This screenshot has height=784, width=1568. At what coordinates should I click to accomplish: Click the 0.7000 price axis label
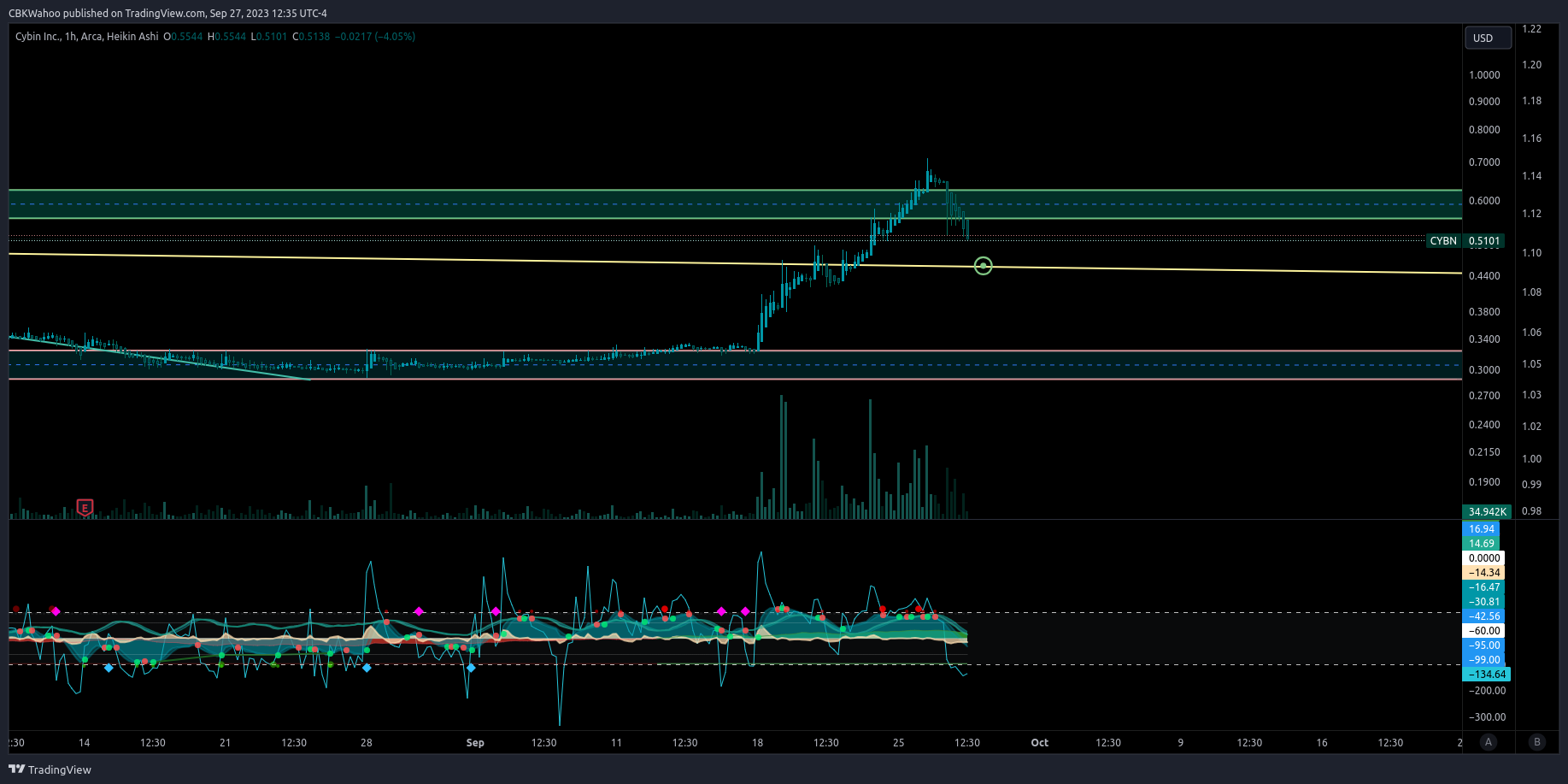tap(1484, 162)
